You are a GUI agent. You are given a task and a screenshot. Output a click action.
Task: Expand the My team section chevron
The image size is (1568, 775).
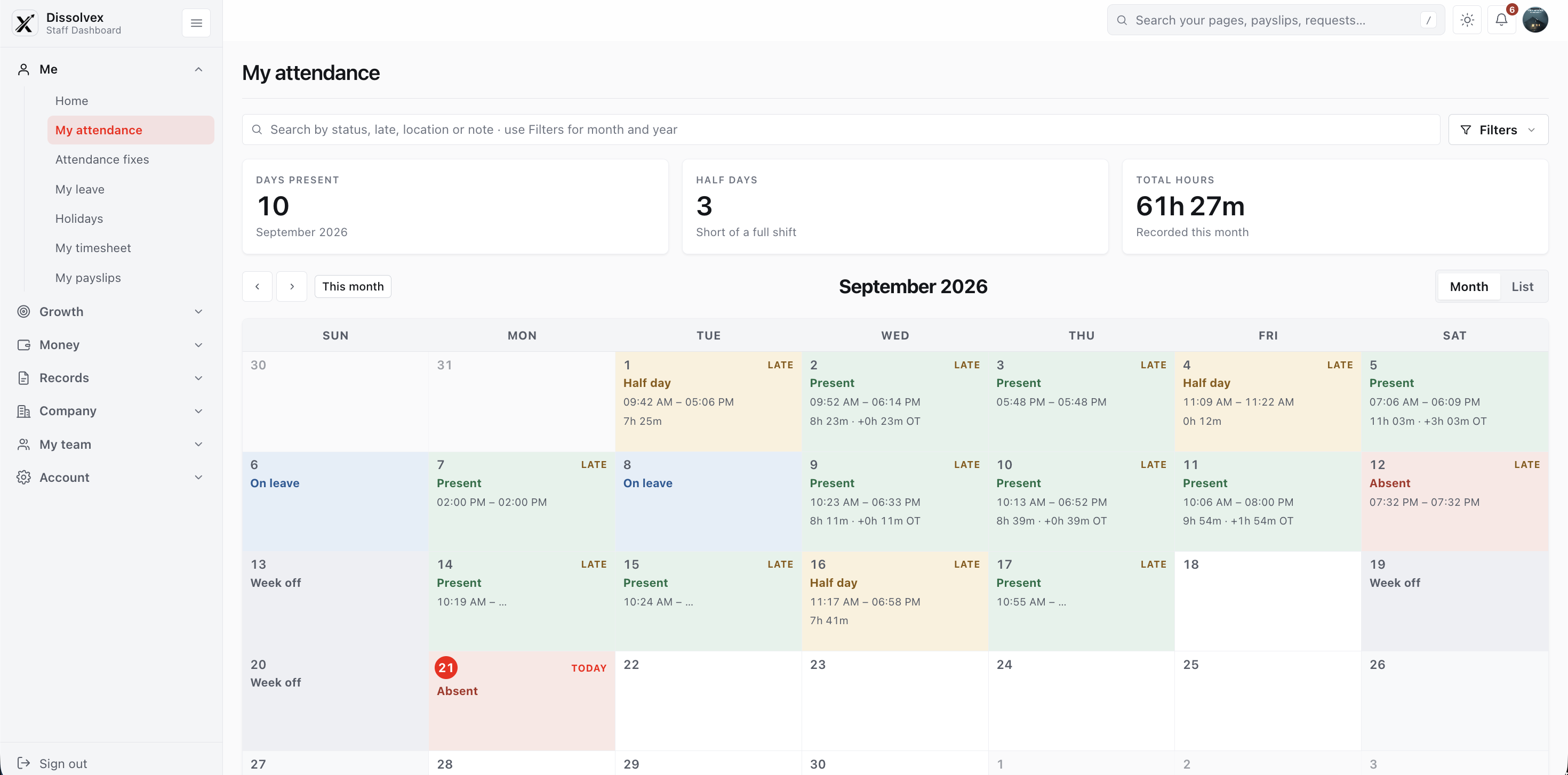pos(198,445)
